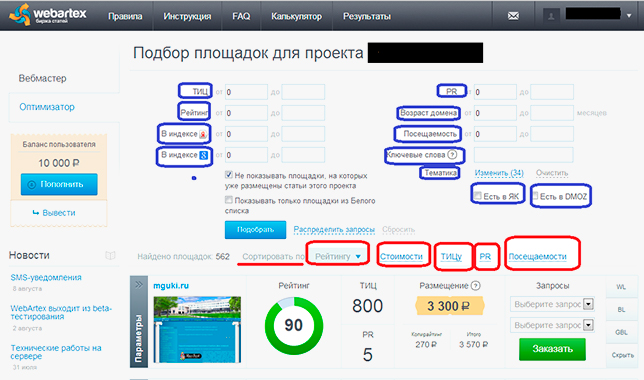Click the Изменить (34) тематика link

[499, 173]
